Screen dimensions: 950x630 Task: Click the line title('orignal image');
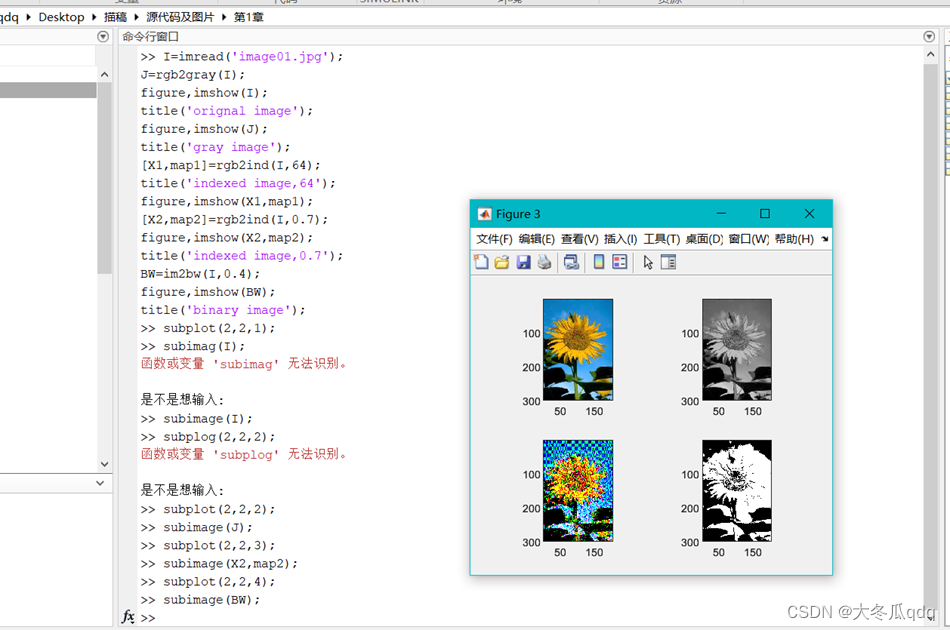[x=227, y=111]
